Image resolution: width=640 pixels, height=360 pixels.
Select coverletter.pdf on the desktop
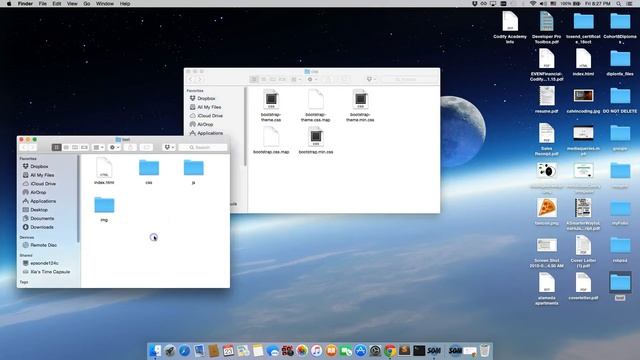583,286
